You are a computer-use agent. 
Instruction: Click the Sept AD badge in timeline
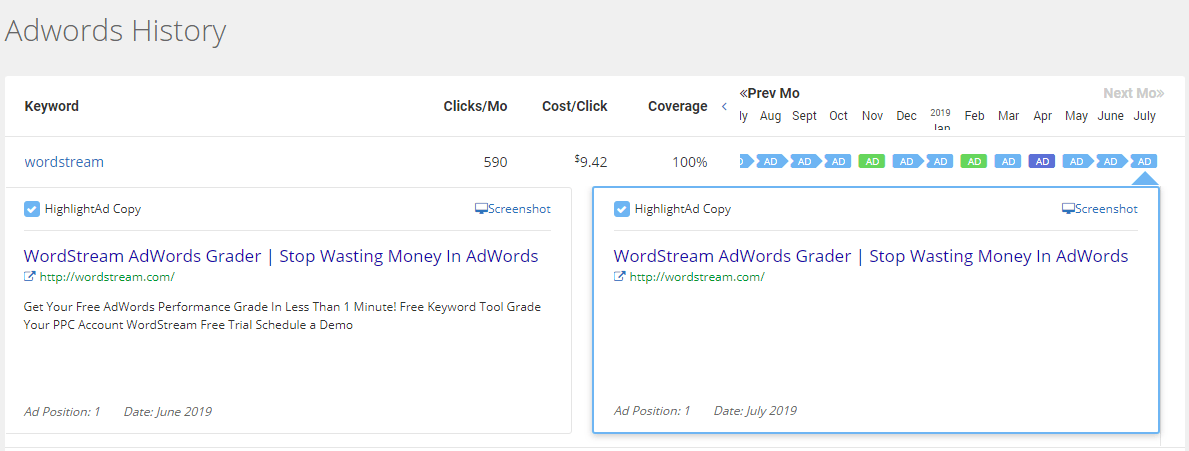(x=805, y=161)
